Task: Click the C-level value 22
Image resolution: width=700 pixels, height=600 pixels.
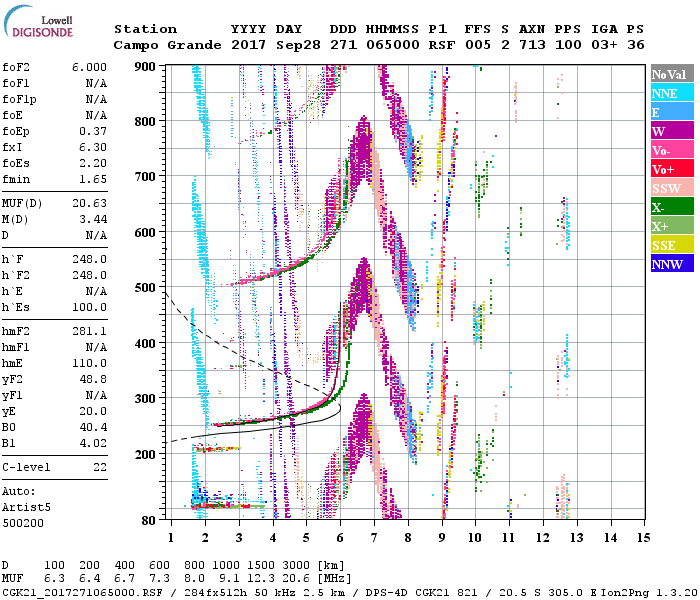Action: (97, 467)
